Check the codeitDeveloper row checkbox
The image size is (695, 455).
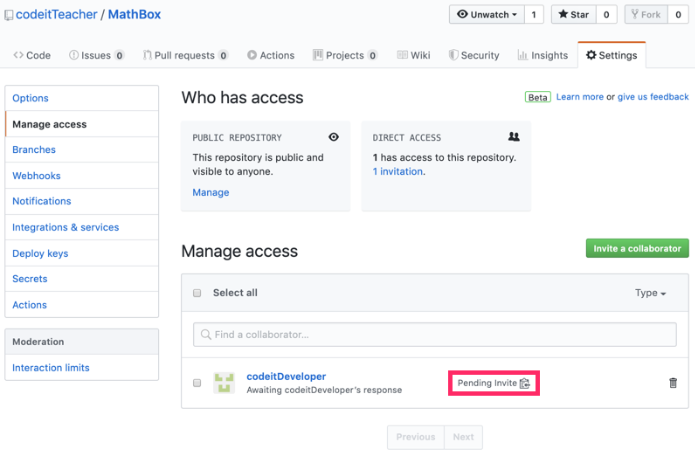click(197, 383)
